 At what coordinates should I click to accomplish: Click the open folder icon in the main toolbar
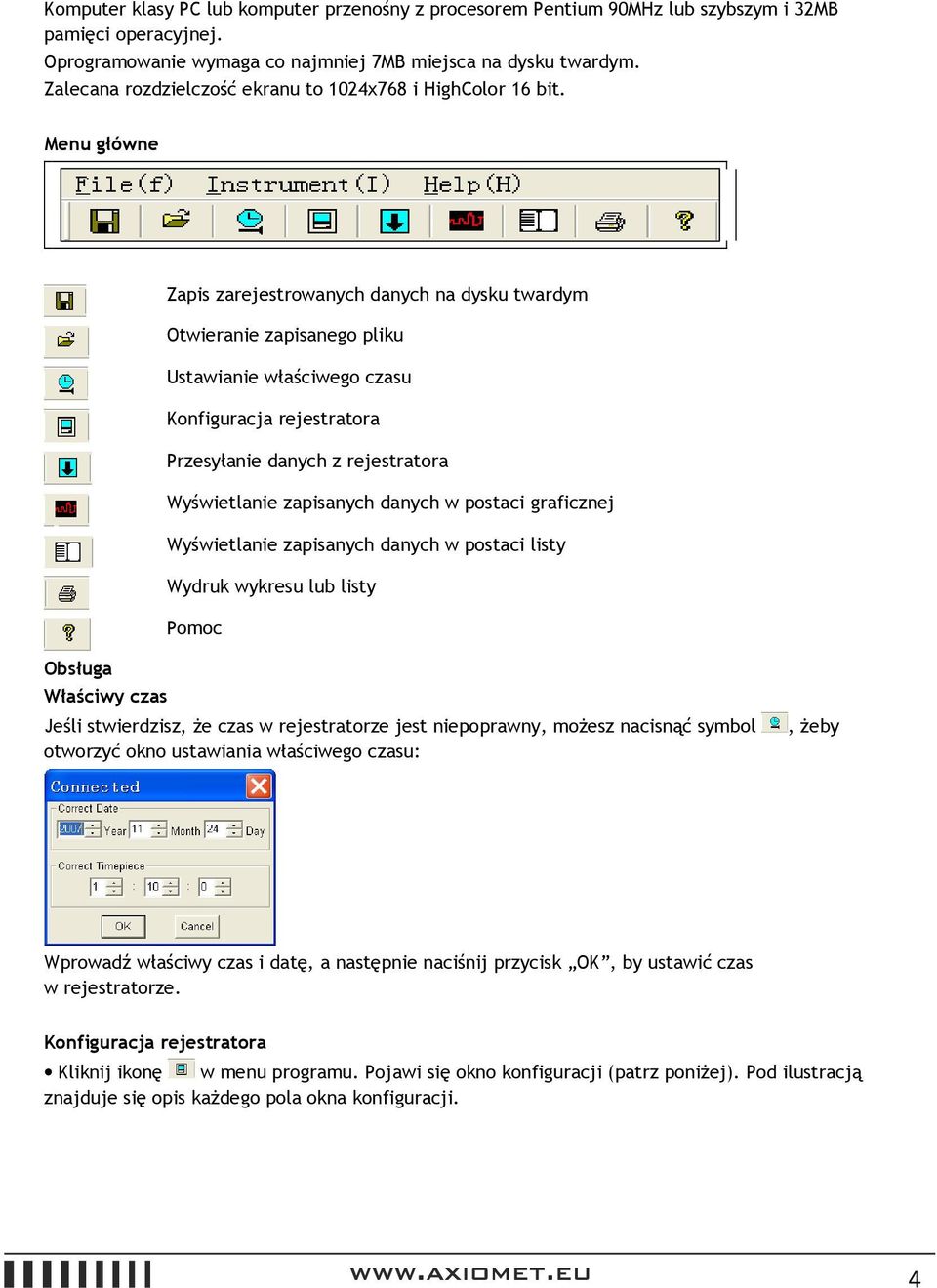177,221
